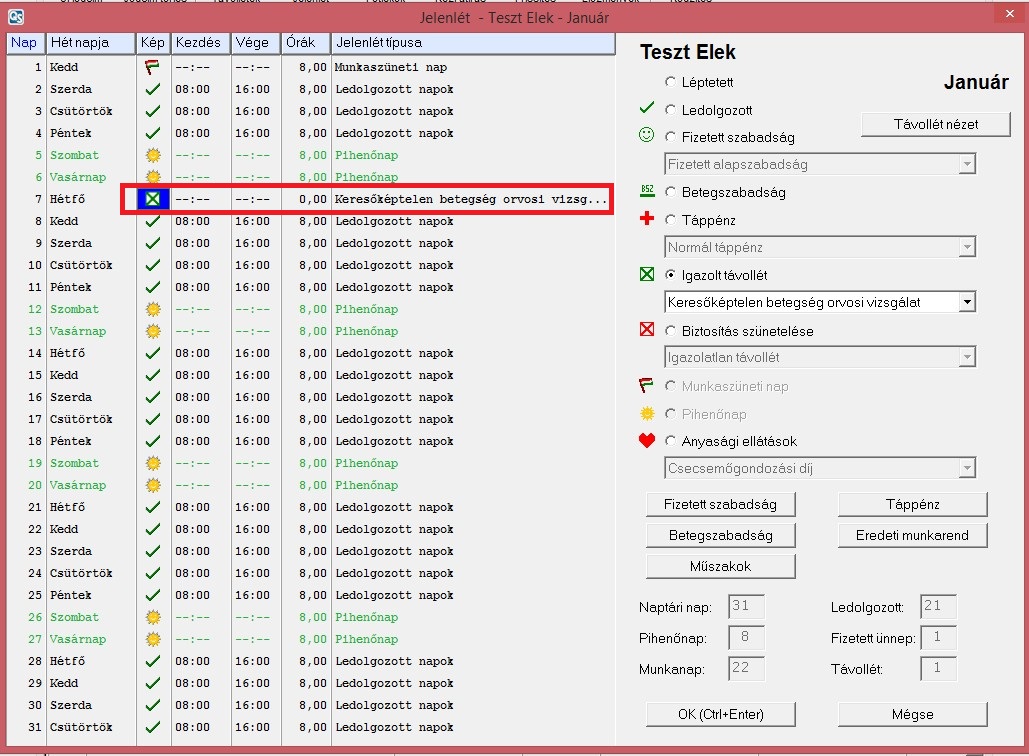Click the red cross Táppénz icon

click(x=647, y=220)
